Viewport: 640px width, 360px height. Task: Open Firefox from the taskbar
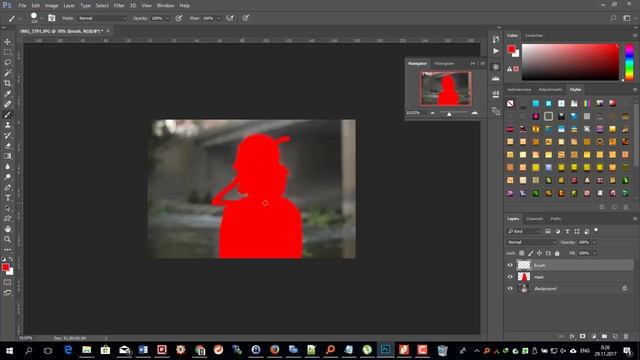274,350
